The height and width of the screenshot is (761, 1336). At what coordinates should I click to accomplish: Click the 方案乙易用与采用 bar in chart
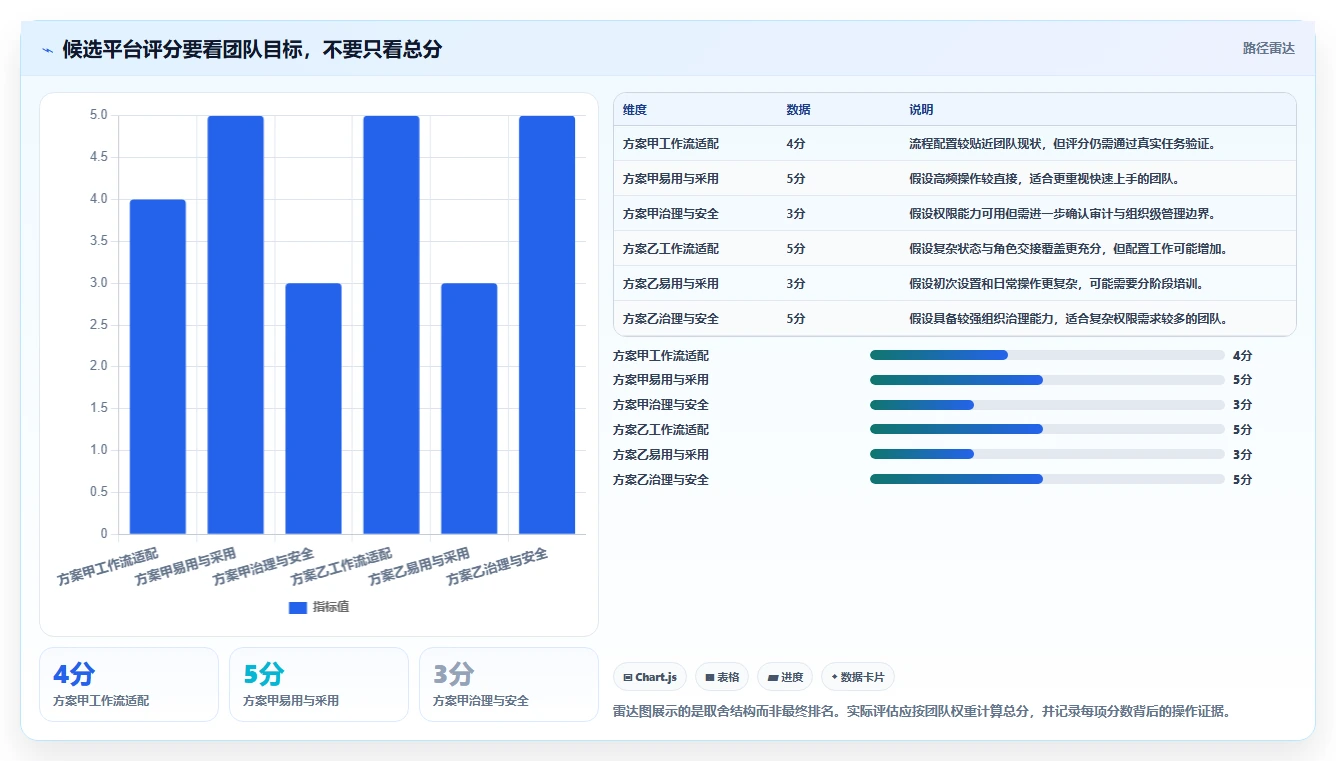coord(469,408)
